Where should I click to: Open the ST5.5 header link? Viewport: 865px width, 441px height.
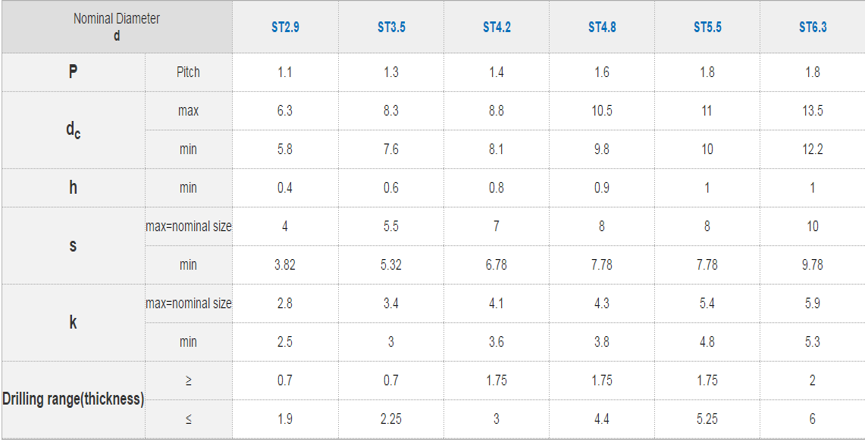pyautogui.click(x=707, y=27)
